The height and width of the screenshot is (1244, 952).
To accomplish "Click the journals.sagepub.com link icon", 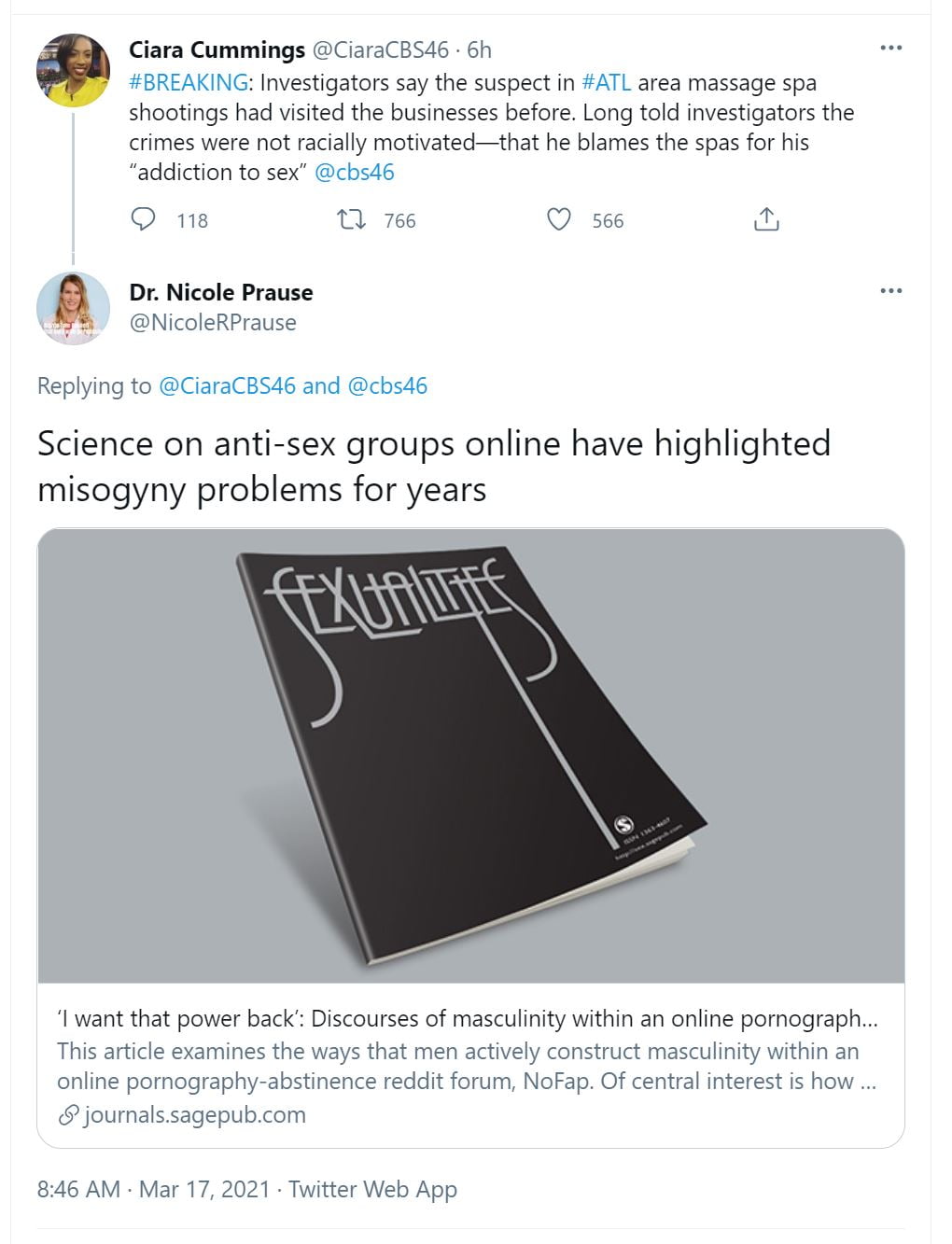I will [68, 1115].
